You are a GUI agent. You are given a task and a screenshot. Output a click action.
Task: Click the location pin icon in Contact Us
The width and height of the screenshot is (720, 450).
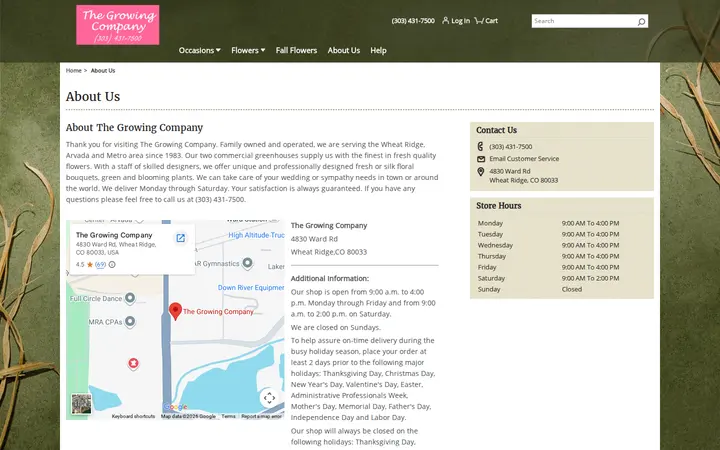[480, 172]
